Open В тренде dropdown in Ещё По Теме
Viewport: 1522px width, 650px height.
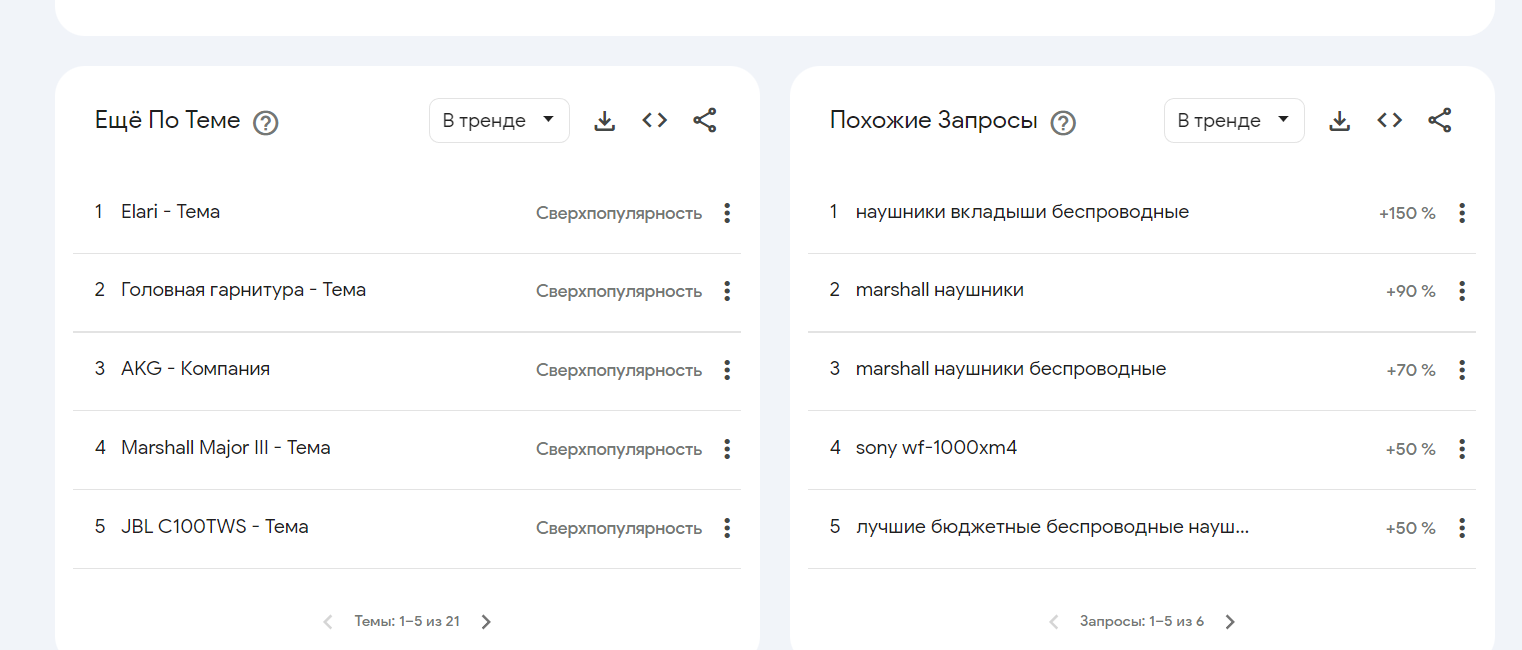point(499,121)
